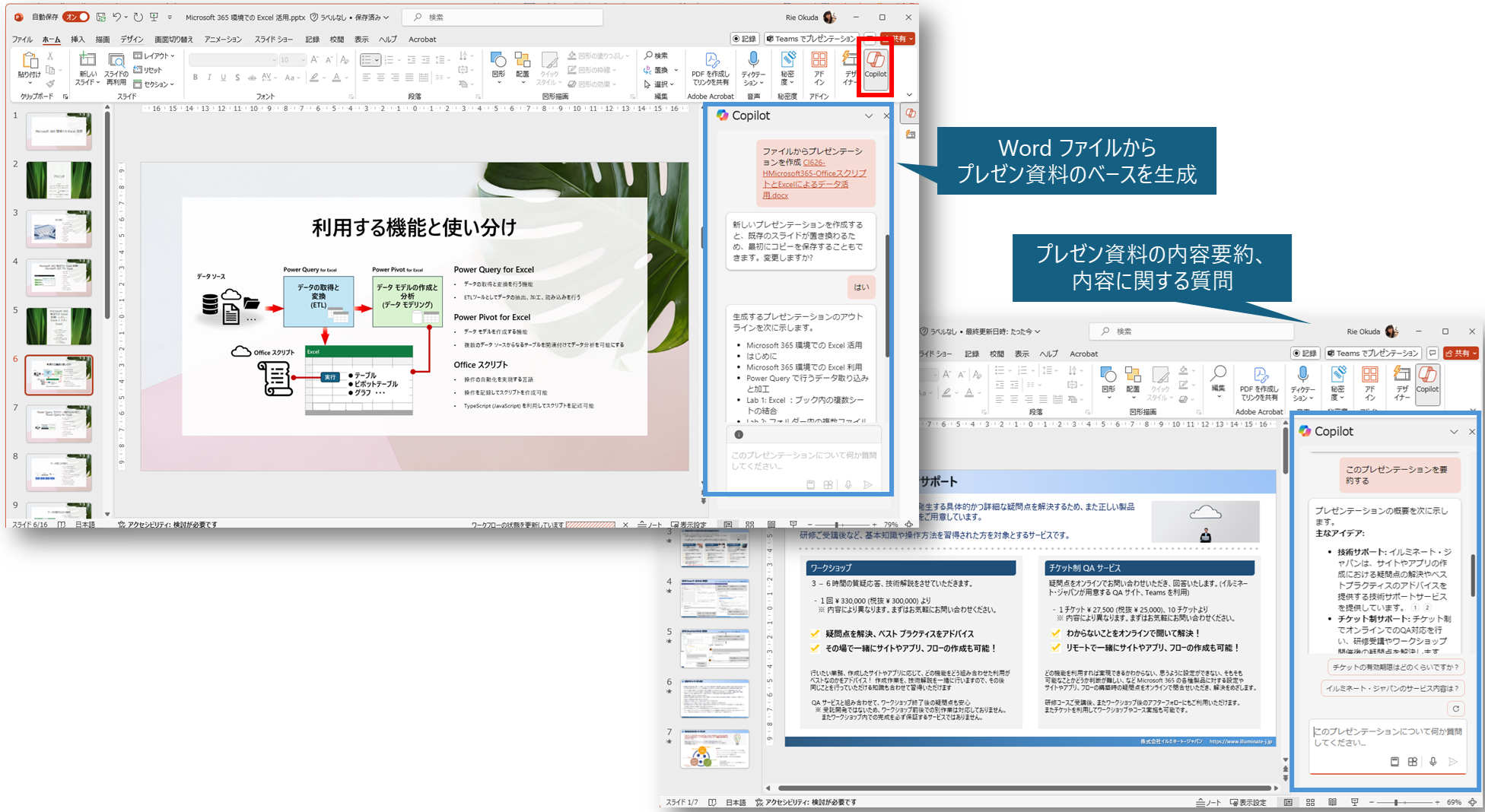Click the Reset (リセット) button
The image size is (1485, 812).
coord(148,70)
